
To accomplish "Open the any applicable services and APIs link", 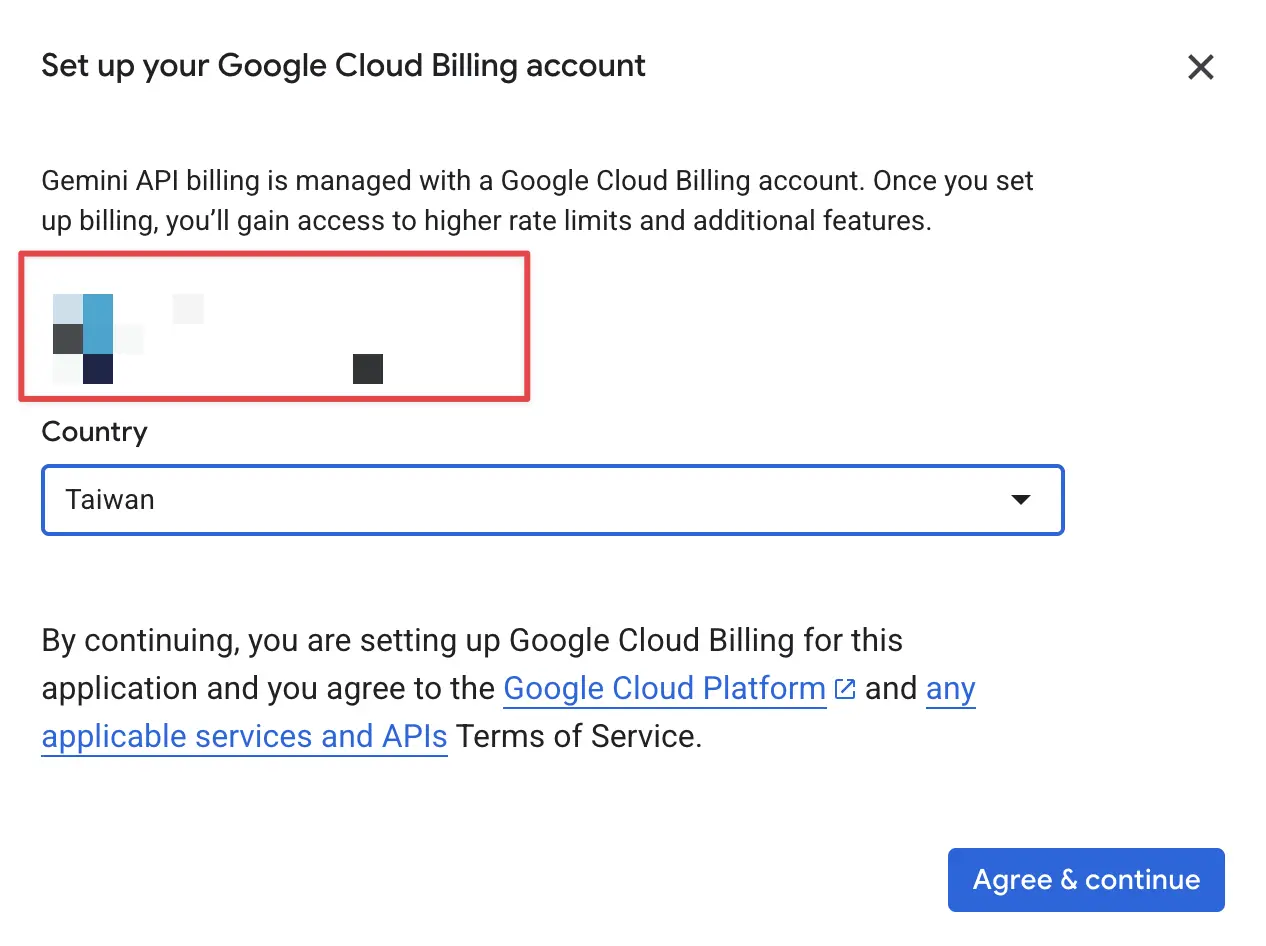I will pos(244,737).
